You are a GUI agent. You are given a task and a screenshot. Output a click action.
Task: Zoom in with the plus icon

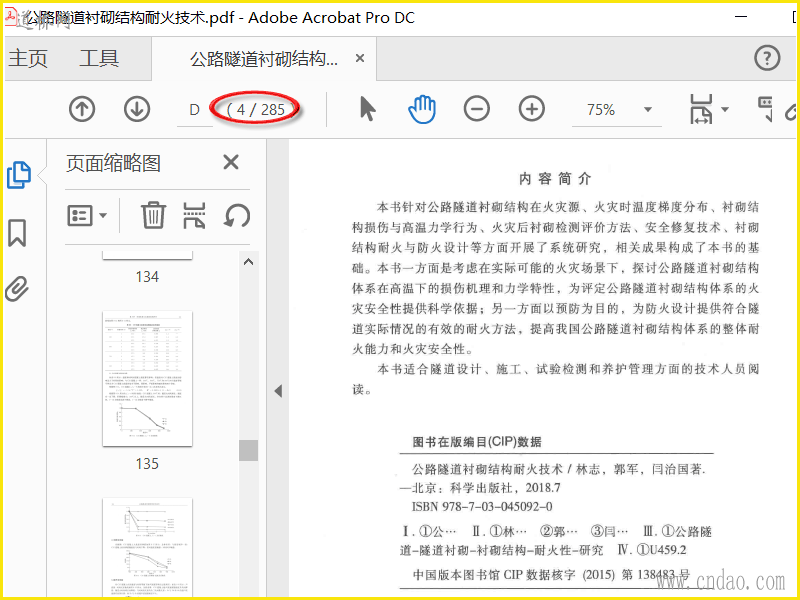(x=532, y=109)
